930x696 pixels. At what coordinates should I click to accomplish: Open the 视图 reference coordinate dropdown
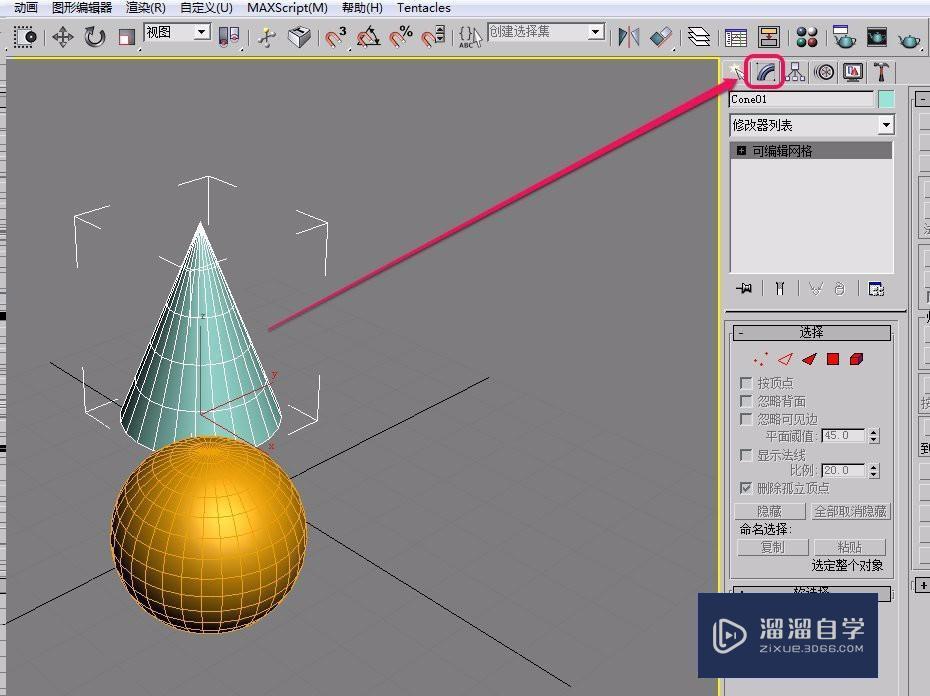[x=198, y=31]
